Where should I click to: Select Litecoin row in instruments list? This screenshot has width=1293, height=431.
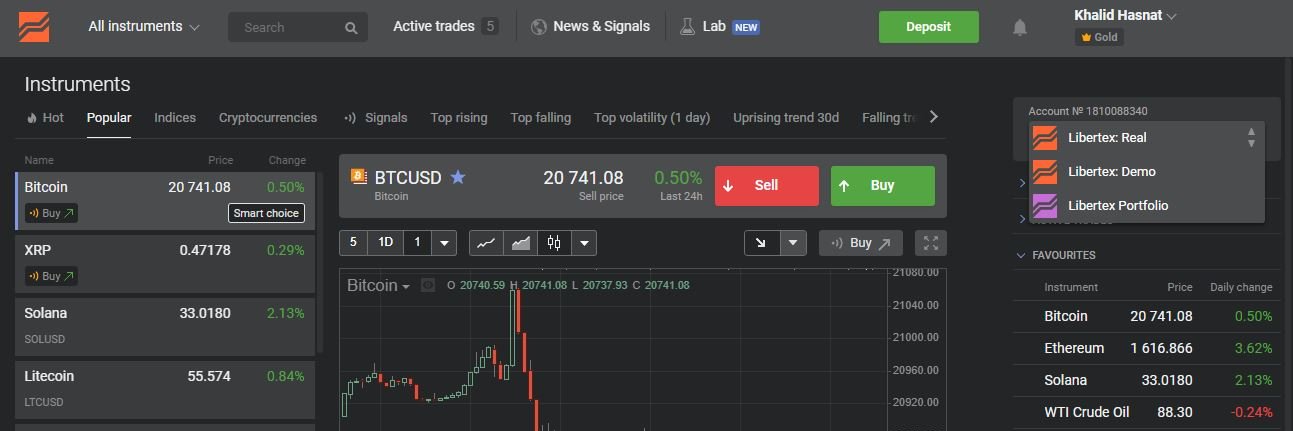(164, 390)
